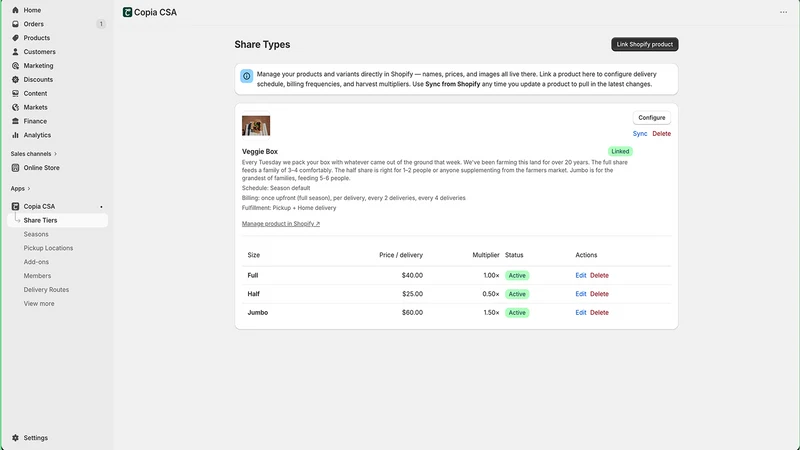Click the Marketing target icon

(15, 65)
